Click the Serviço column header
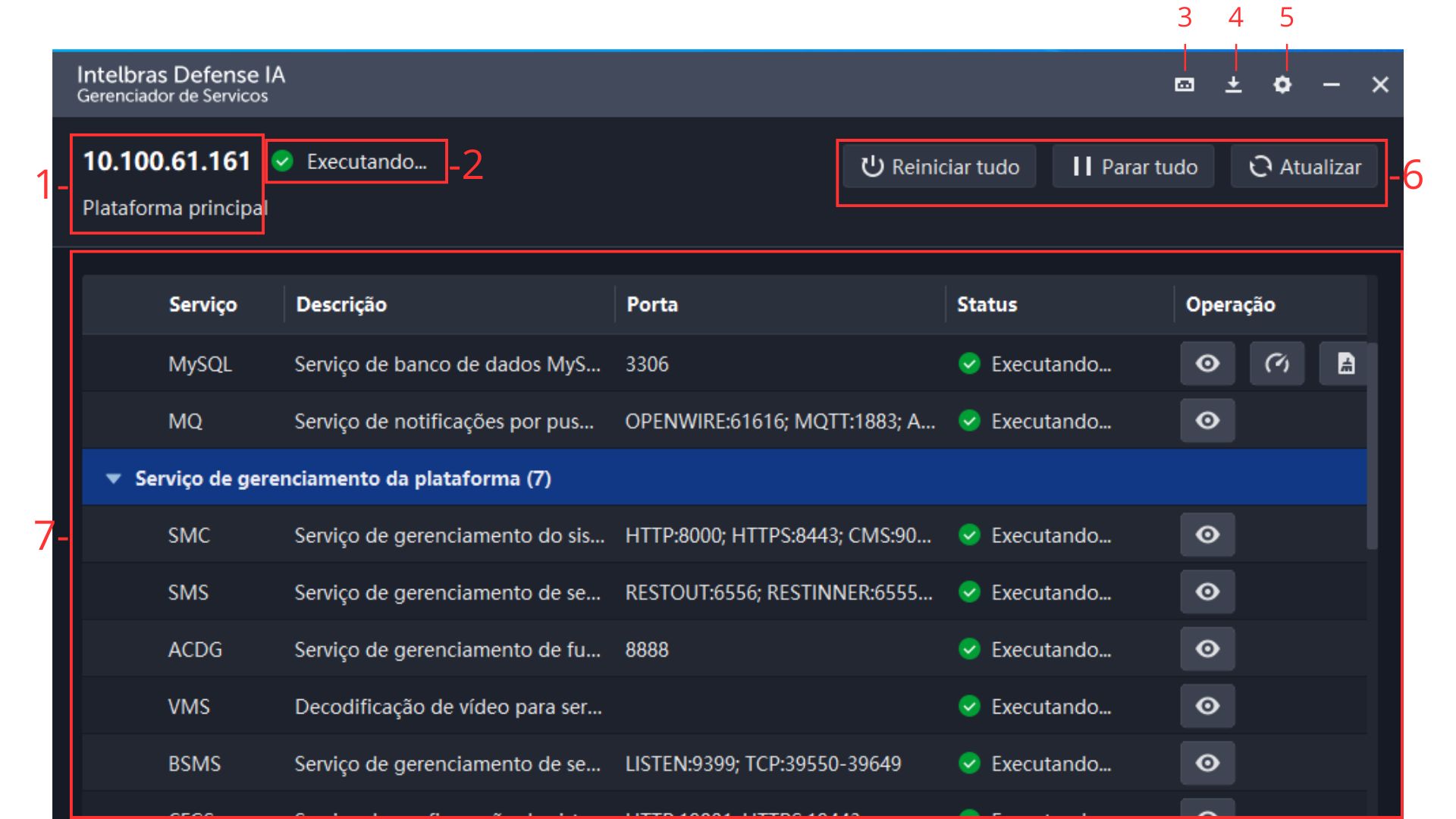This screenshot has height=819, width=1456. [202, 305]
